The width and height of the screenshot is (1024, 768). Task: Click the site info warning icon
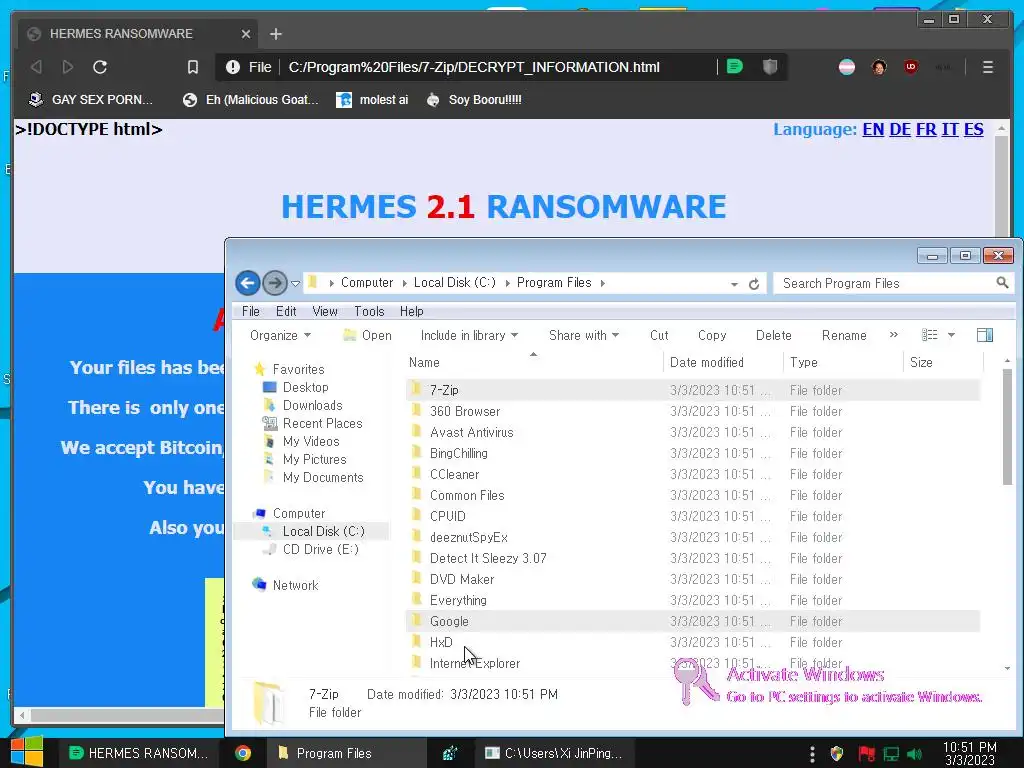pos(232,67)
